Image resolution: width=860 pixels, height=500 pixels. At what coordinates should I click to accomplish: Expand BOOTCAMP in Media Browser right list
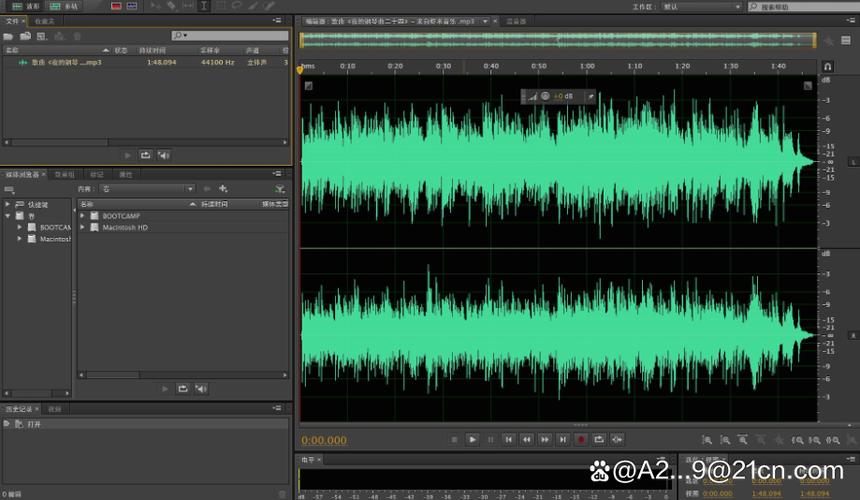(82, 215)
